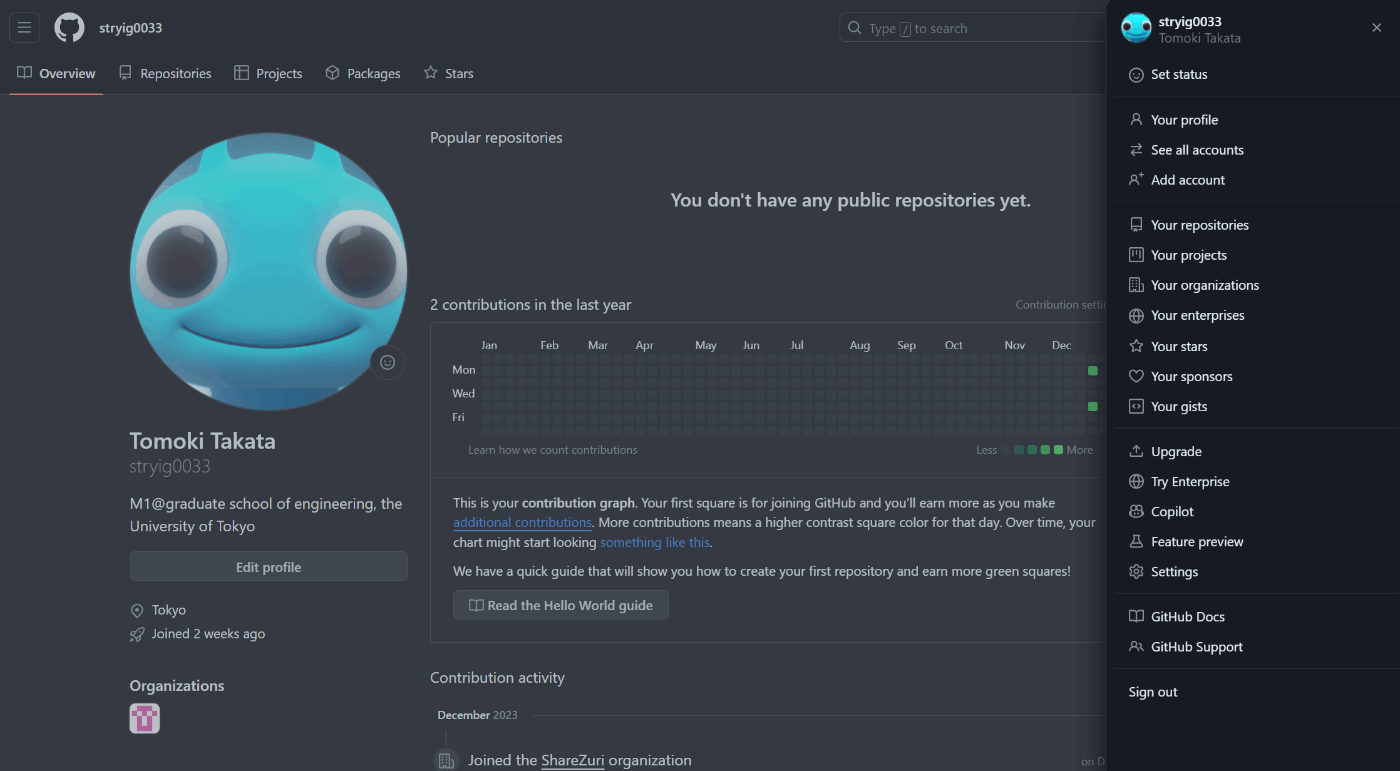This screenshot has height=771, width=1400.
Task: Go to GitHub home via Octocat logo
Action: pyautogui.click(x=69, y=28)
